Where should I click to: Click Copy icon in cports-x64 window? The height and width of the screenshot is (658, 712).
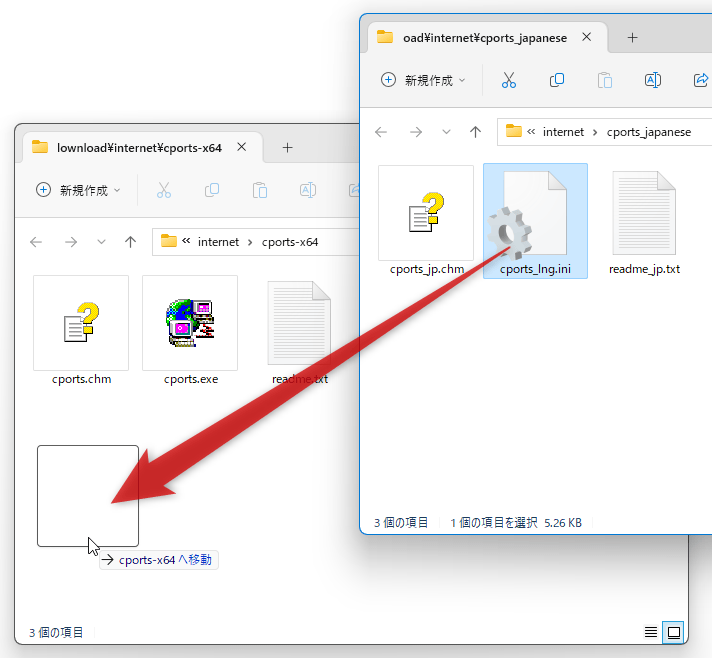point(212,190)
